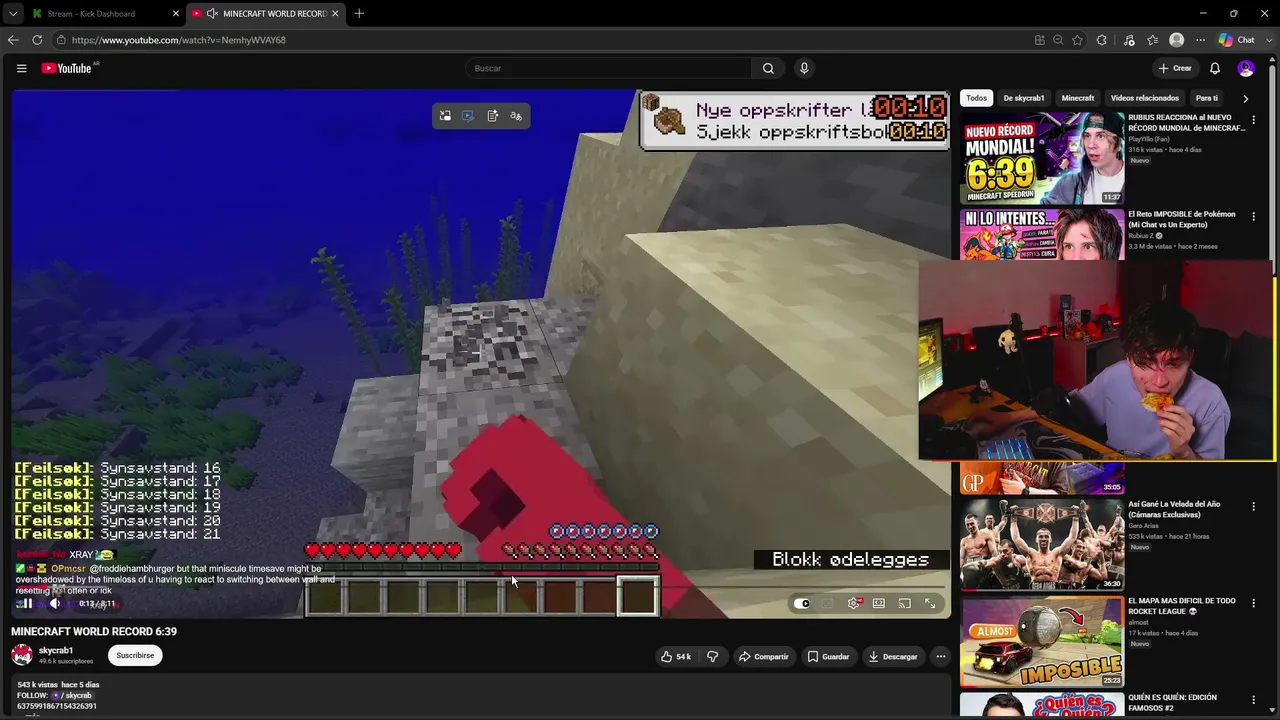Viewport: 1280px width, 720px height.
Task: Reload the page
Action: pyautogui.click(x=37, y=40)
